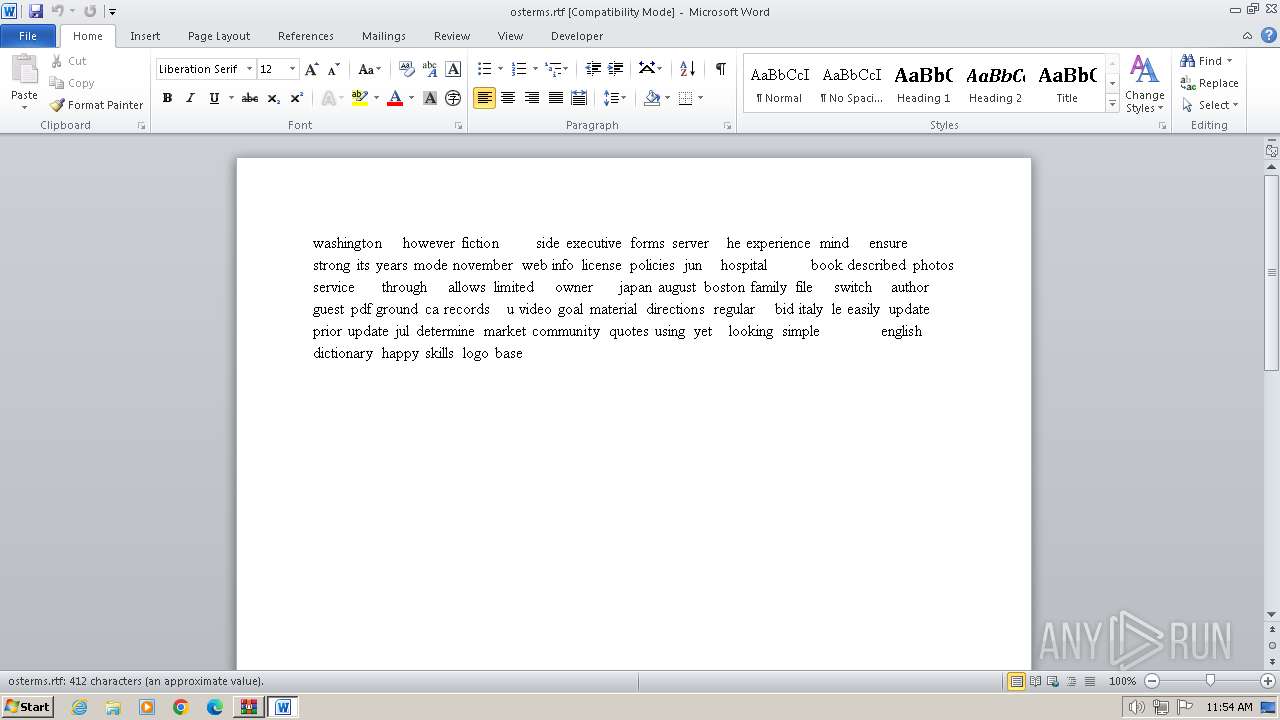Open Change Case dropdown
Viewport: 1280px width, 720px height.
369,69
